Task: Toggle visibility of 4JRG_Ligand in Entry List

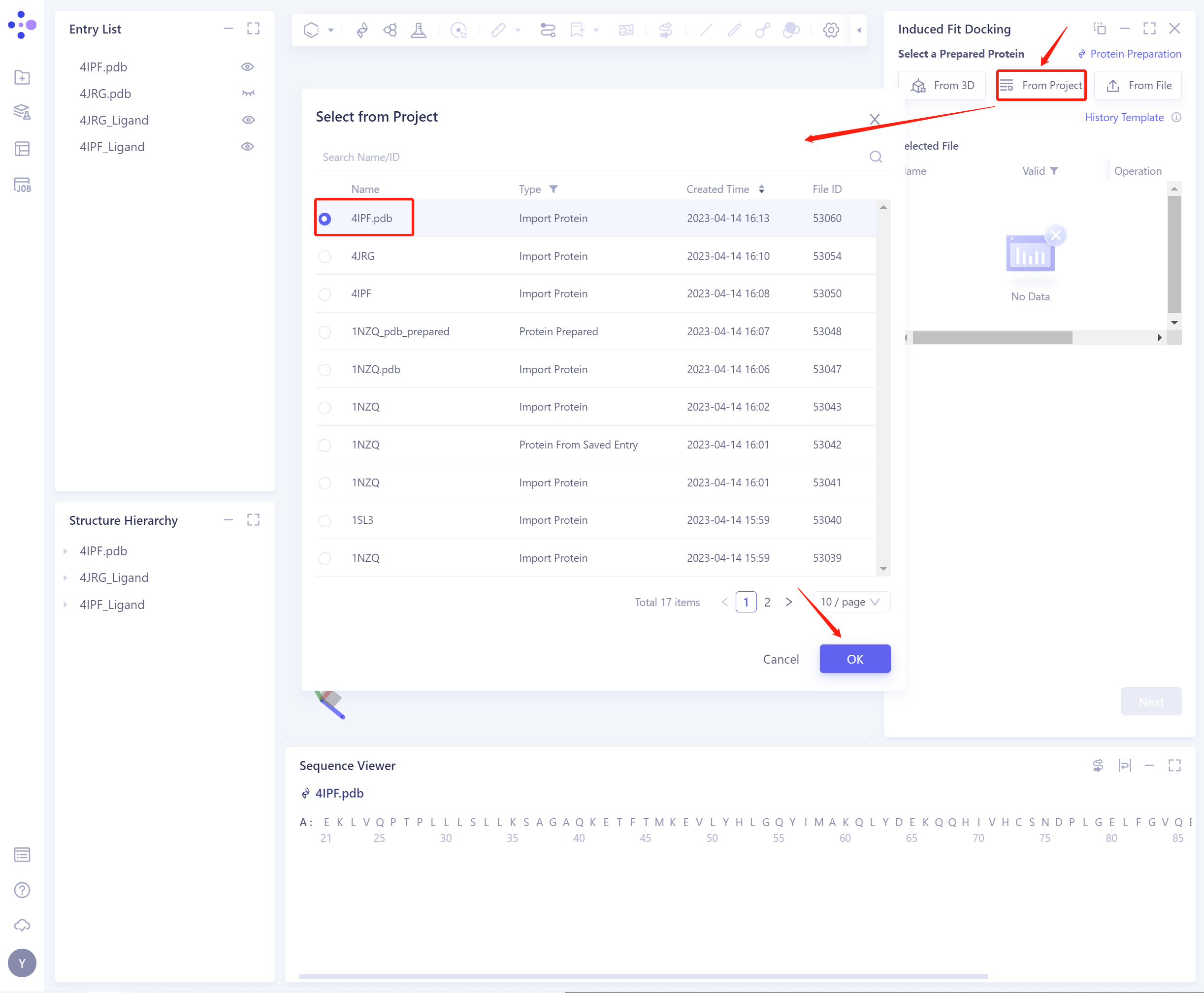Action: click(248, 120)
